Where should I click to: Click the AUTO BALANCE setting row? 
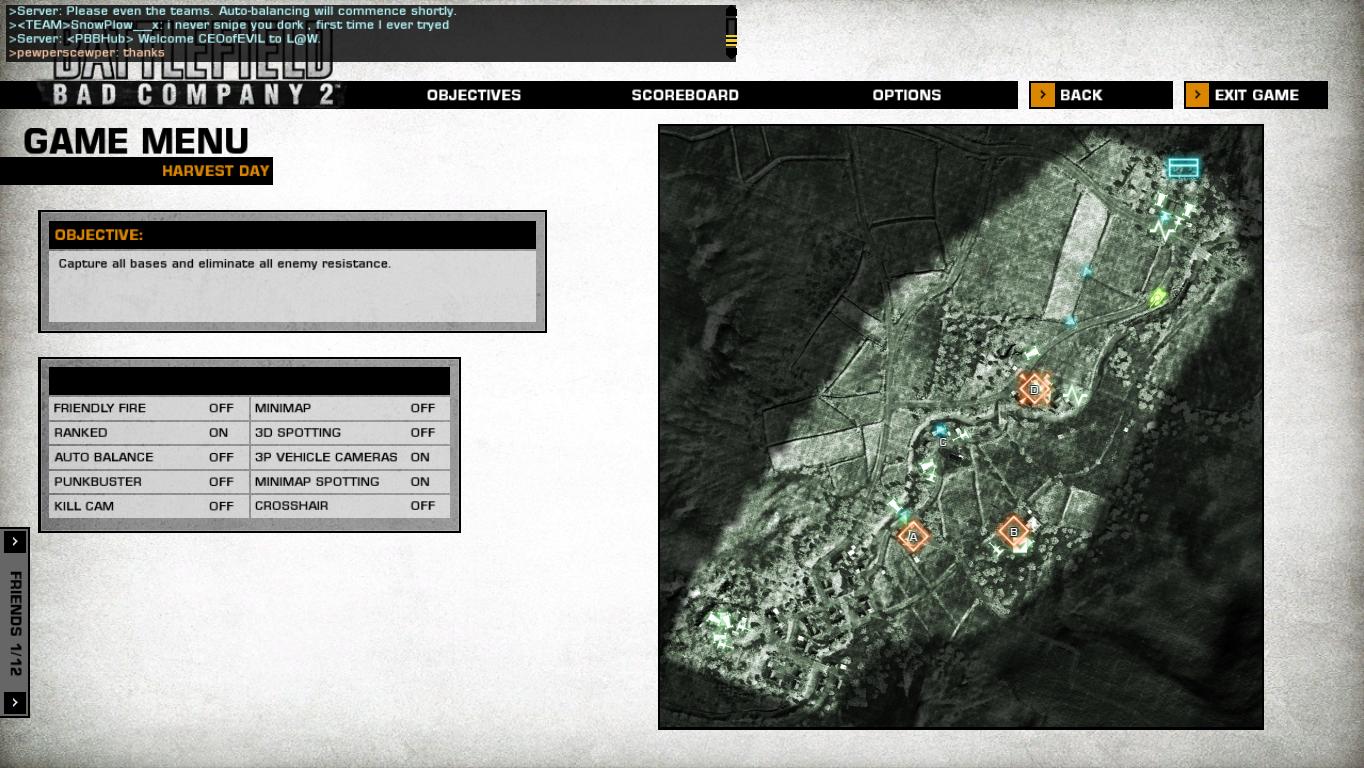[148, 457]
